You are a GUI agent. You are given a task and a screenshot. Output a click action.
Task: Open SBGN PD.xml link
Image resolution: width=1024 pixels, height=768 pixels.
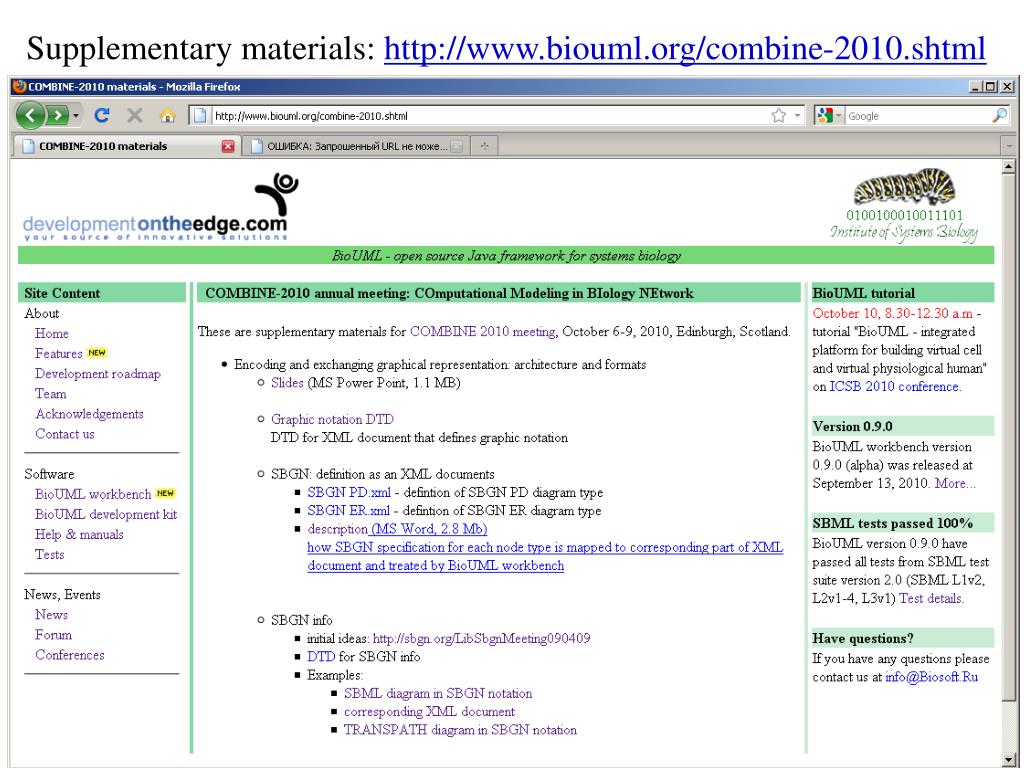[x=349, y=492]
